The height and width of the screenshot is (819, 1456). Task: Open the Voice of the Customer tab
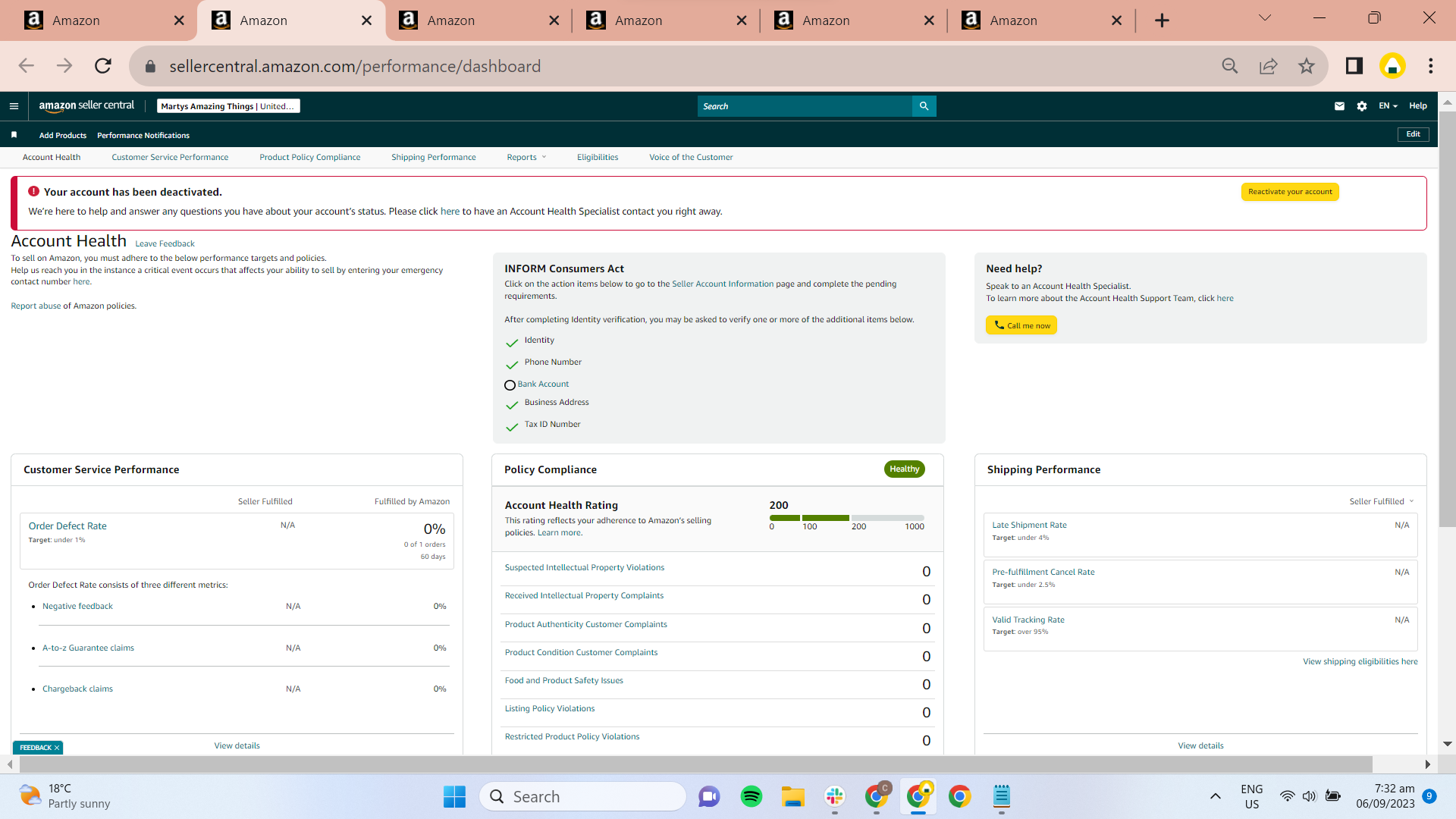point(691,157)
